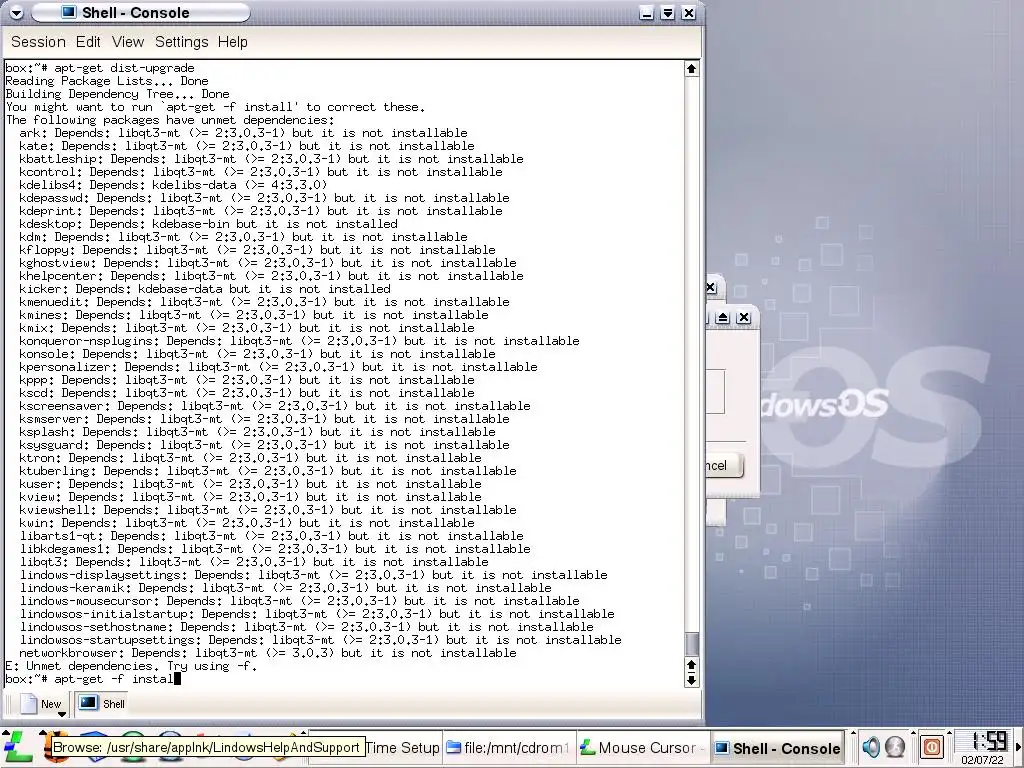The image size is (1024, 768).
Task: Click the console scrollbar thumb
Action: point(692,643)
